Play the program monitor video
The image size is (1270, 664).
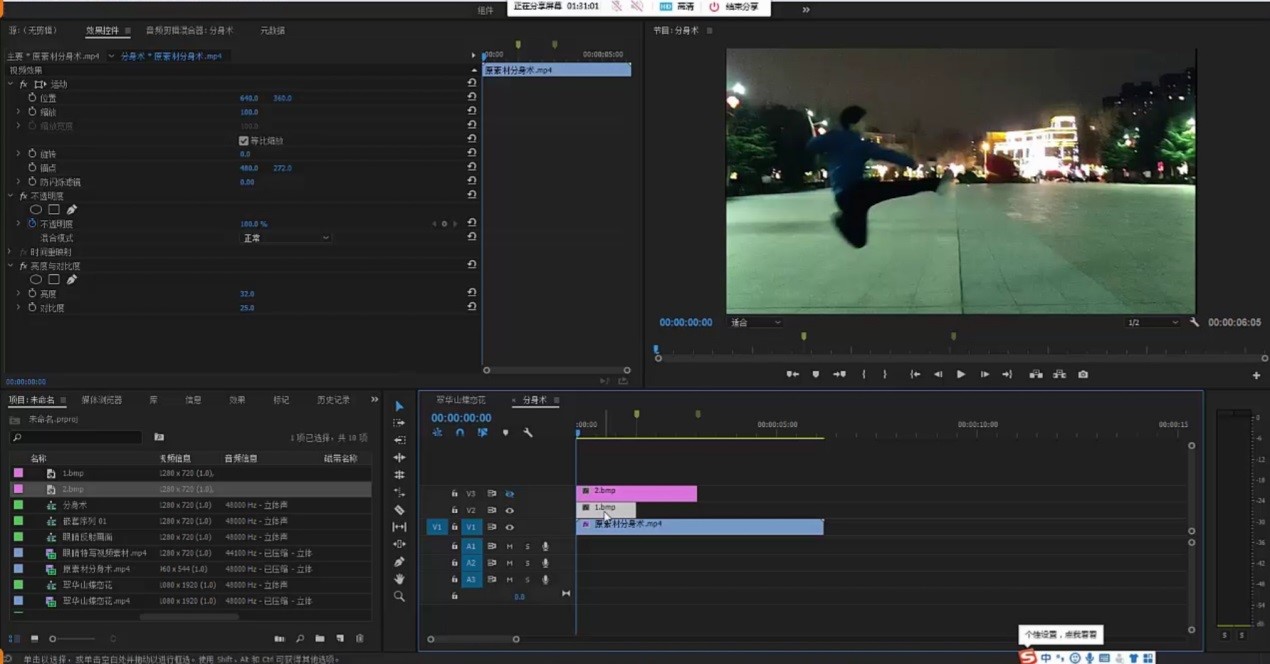[961, 374]
